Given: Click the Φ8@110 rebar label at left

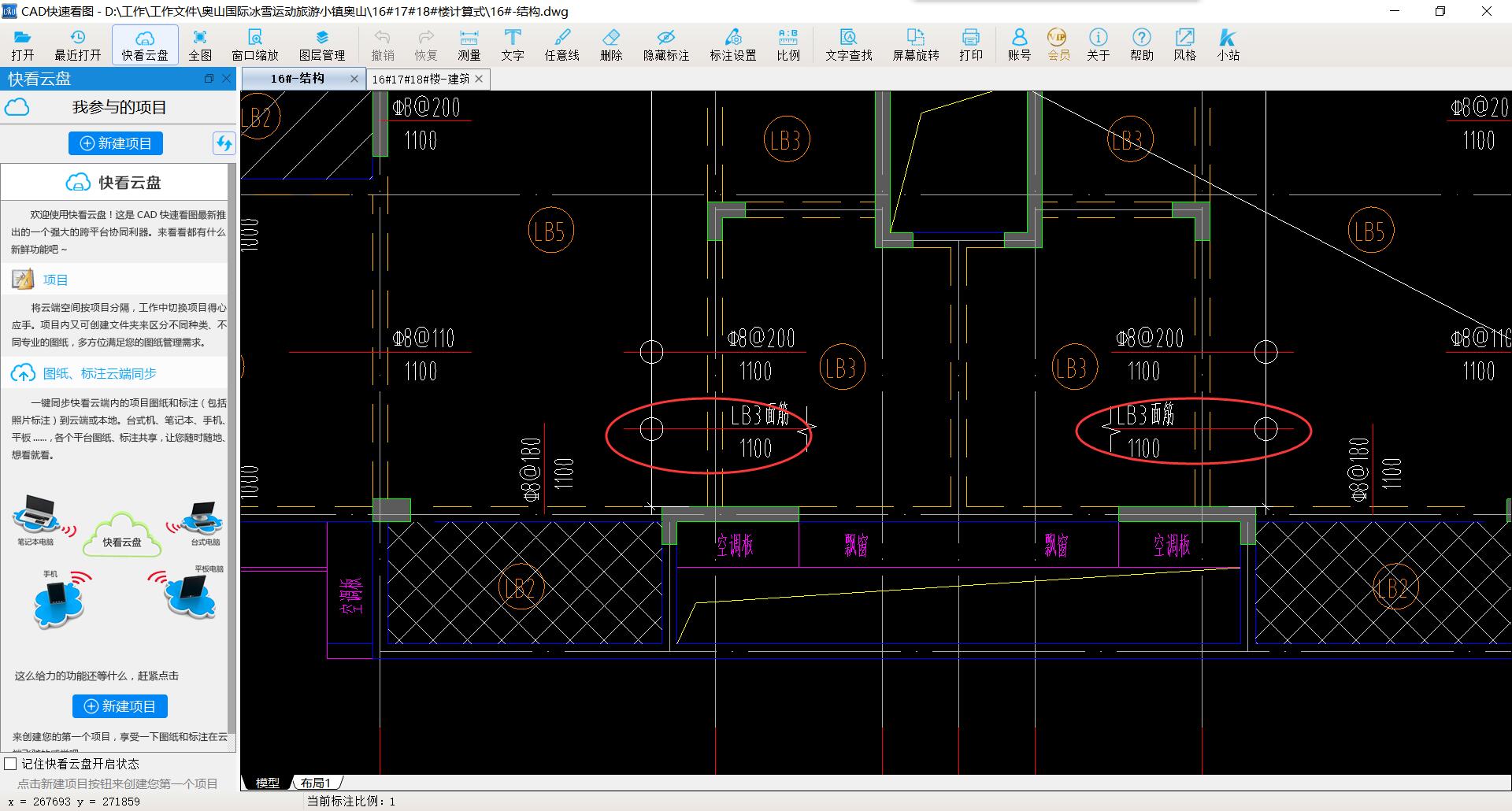Looking at the screenshot, I should coord(424,339).
